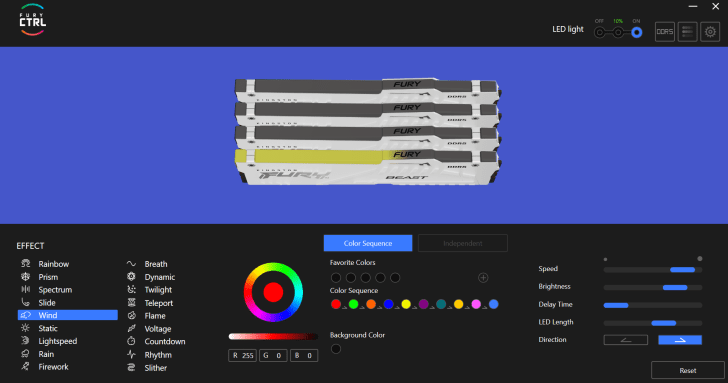Click the G value input field
Viewport: 728px width, 383px height.
click(x=273, y=355)
